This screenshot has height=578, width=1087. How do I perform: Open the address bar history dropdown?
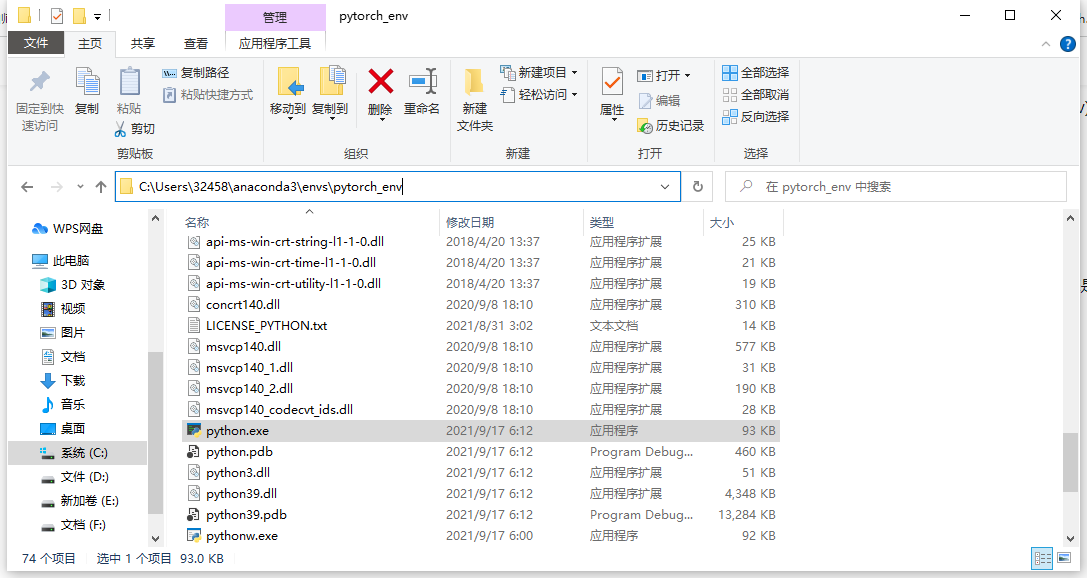[665, 187]
